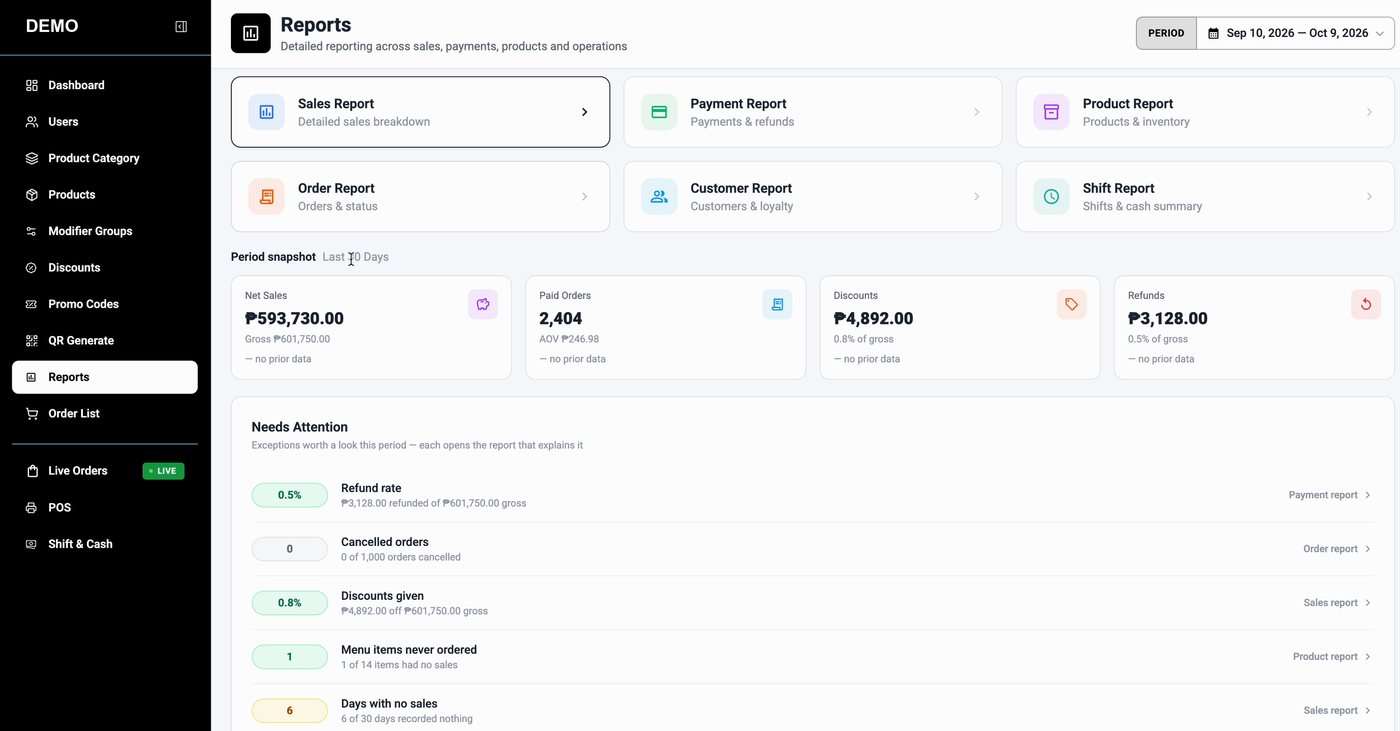Click the 0.5% Refund rate badge
This screenshot has width=1400, height=731.
[x=290, y=495]
